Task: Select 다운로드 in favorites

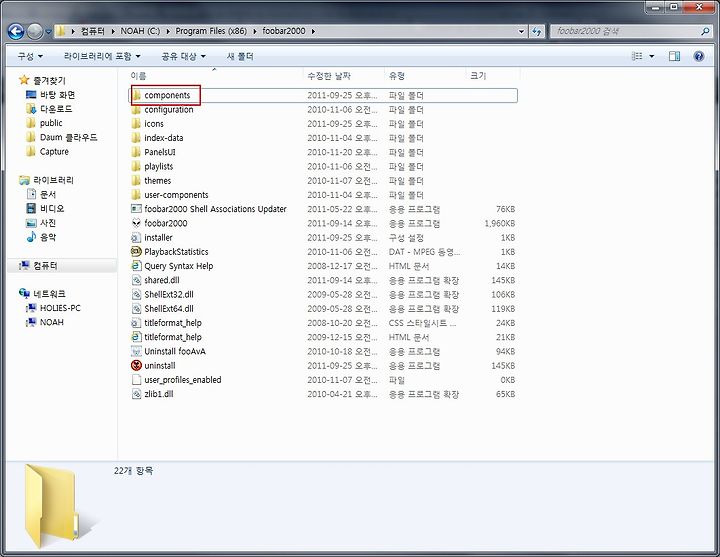Action: (x=49, y=109)
